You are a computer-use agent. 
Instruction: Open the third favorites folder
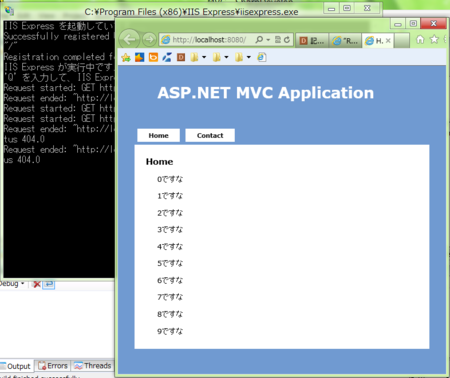(239, 57)
